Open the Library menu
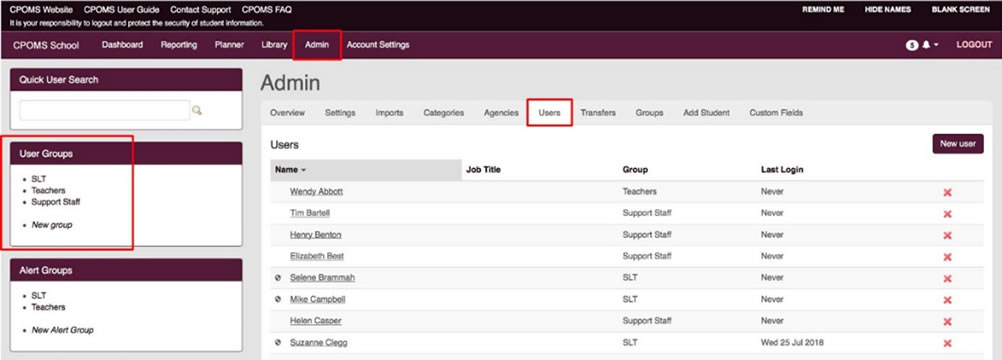This screenshot has width=1002, height=360. click(274, 45)
